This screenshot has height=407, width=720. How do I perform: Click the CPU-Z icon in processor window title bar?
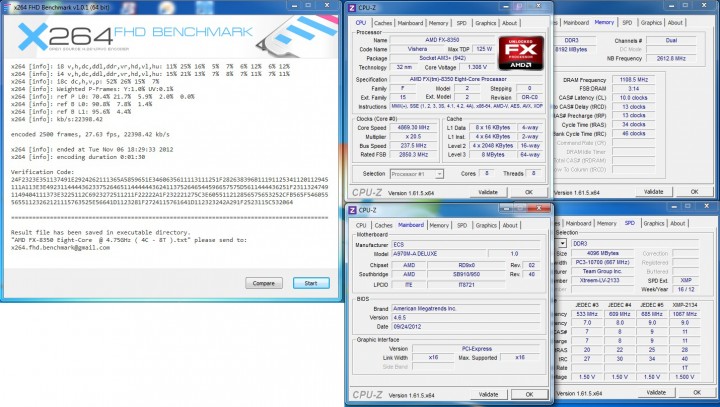(352, 8)
